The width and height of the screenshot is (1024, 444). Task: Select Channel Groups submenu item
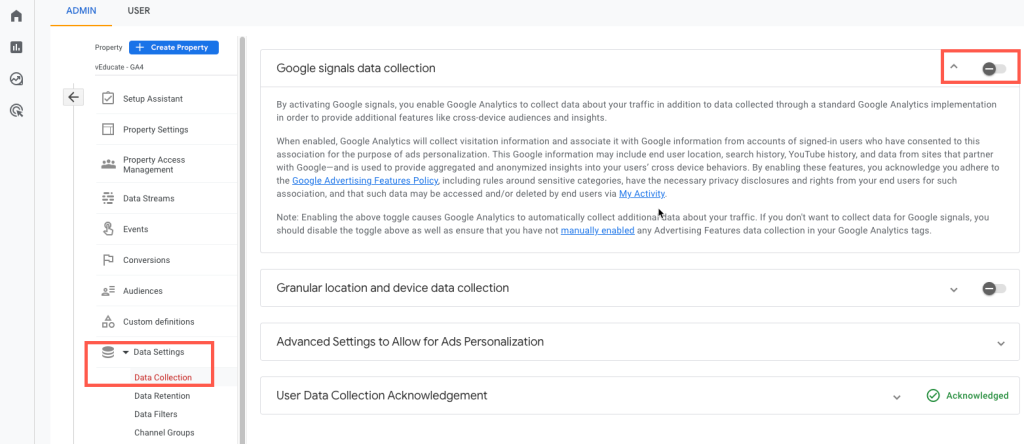[164, 432]
